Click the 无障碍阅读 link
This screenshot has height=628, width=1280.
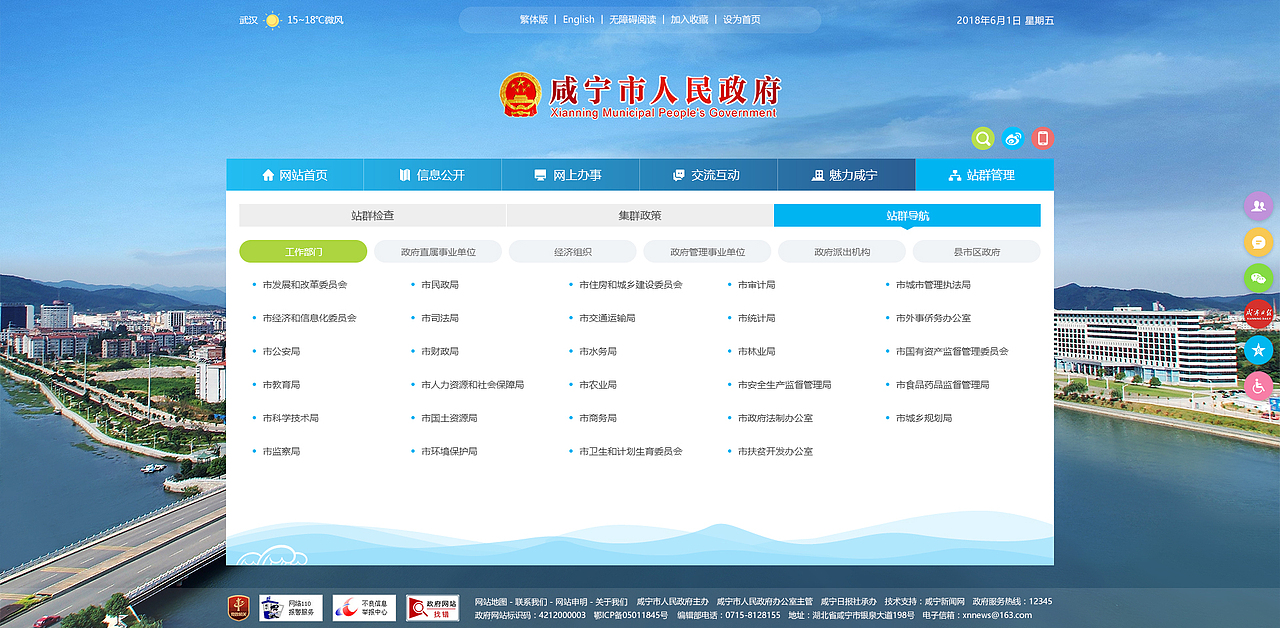tap(633, 20)
